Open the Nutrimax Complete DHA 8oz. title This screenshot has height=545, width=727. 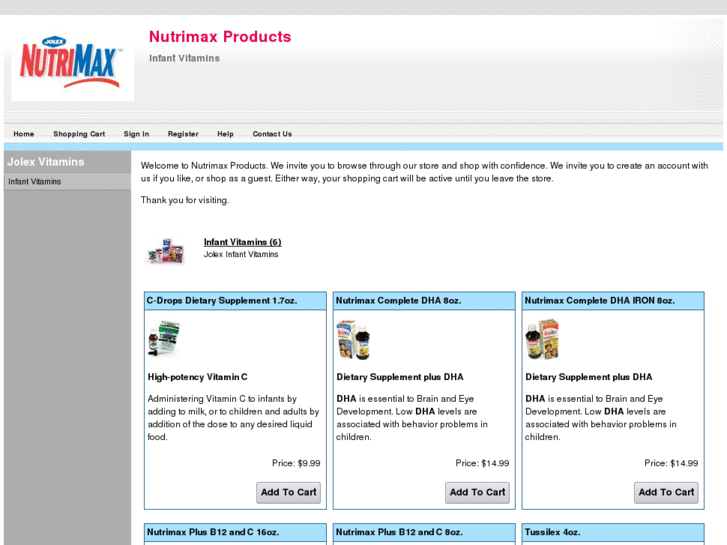click(398, 301)
